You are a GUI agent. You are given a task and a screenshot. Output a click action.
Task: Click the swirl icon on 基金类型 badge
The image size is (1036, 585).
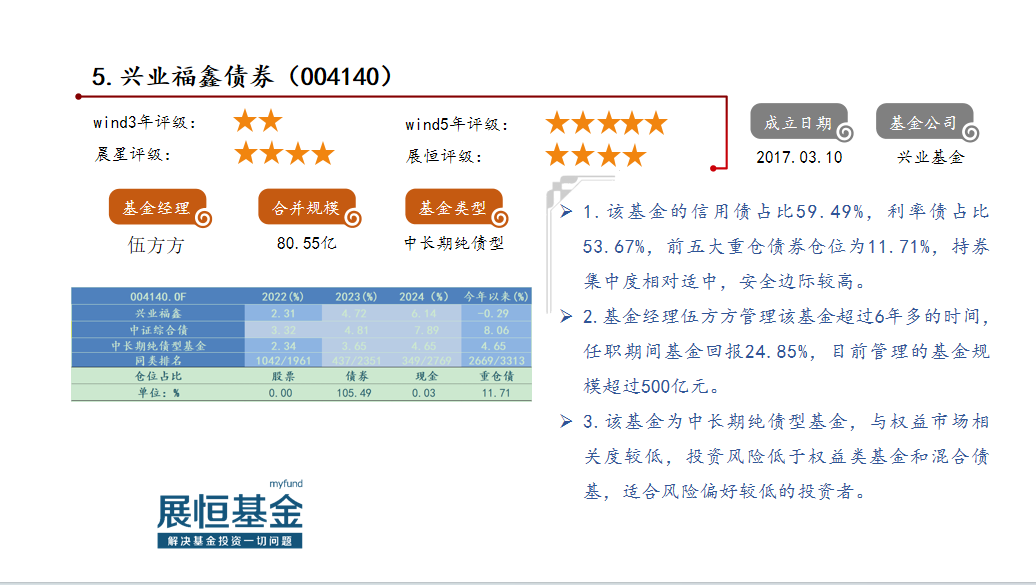pyautogui.click(x=499, y=218)
